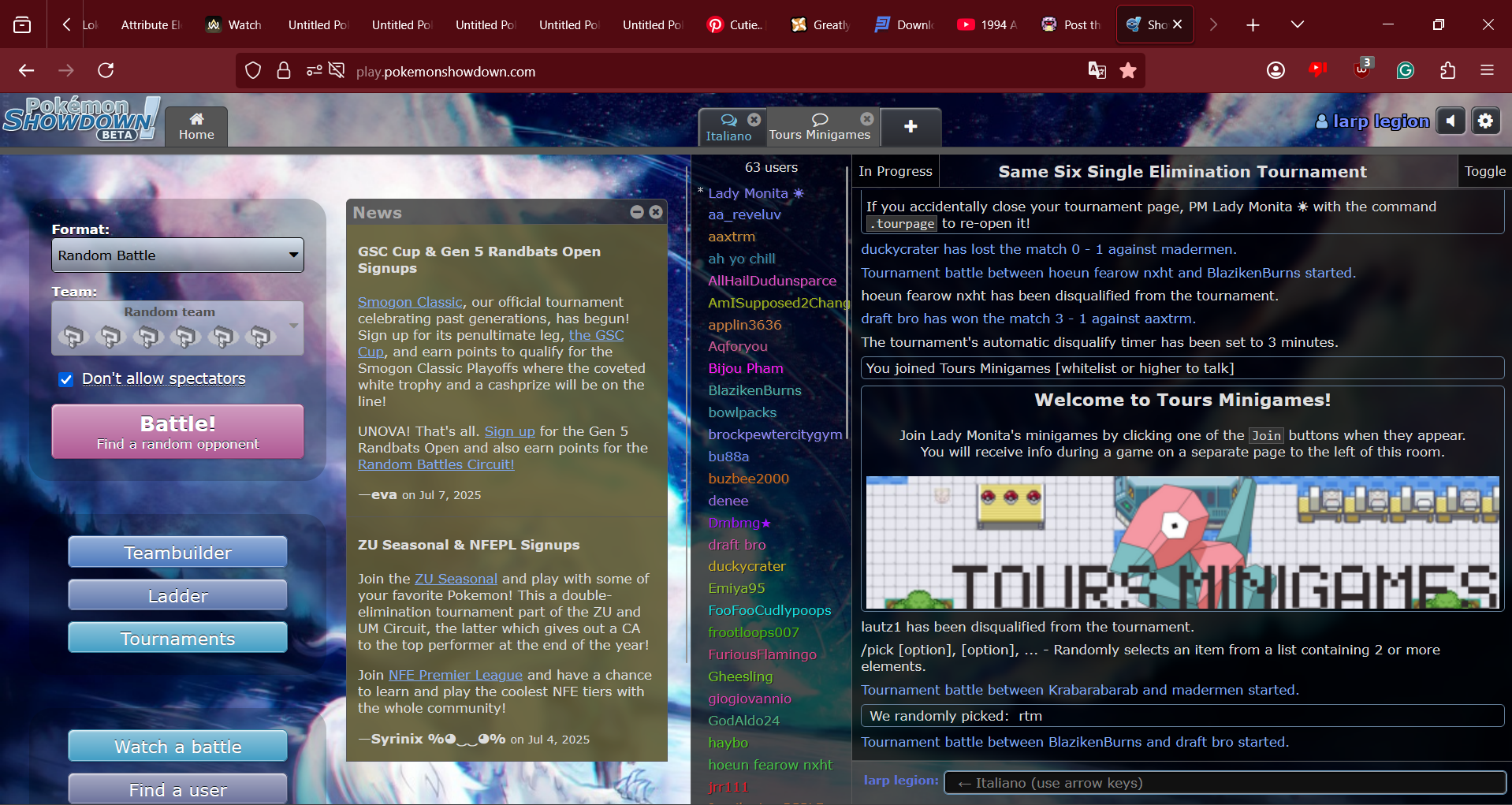Screen dimensions: 1512x805
Task: Open user Lady Monita in user list
Action: [755, 193]
